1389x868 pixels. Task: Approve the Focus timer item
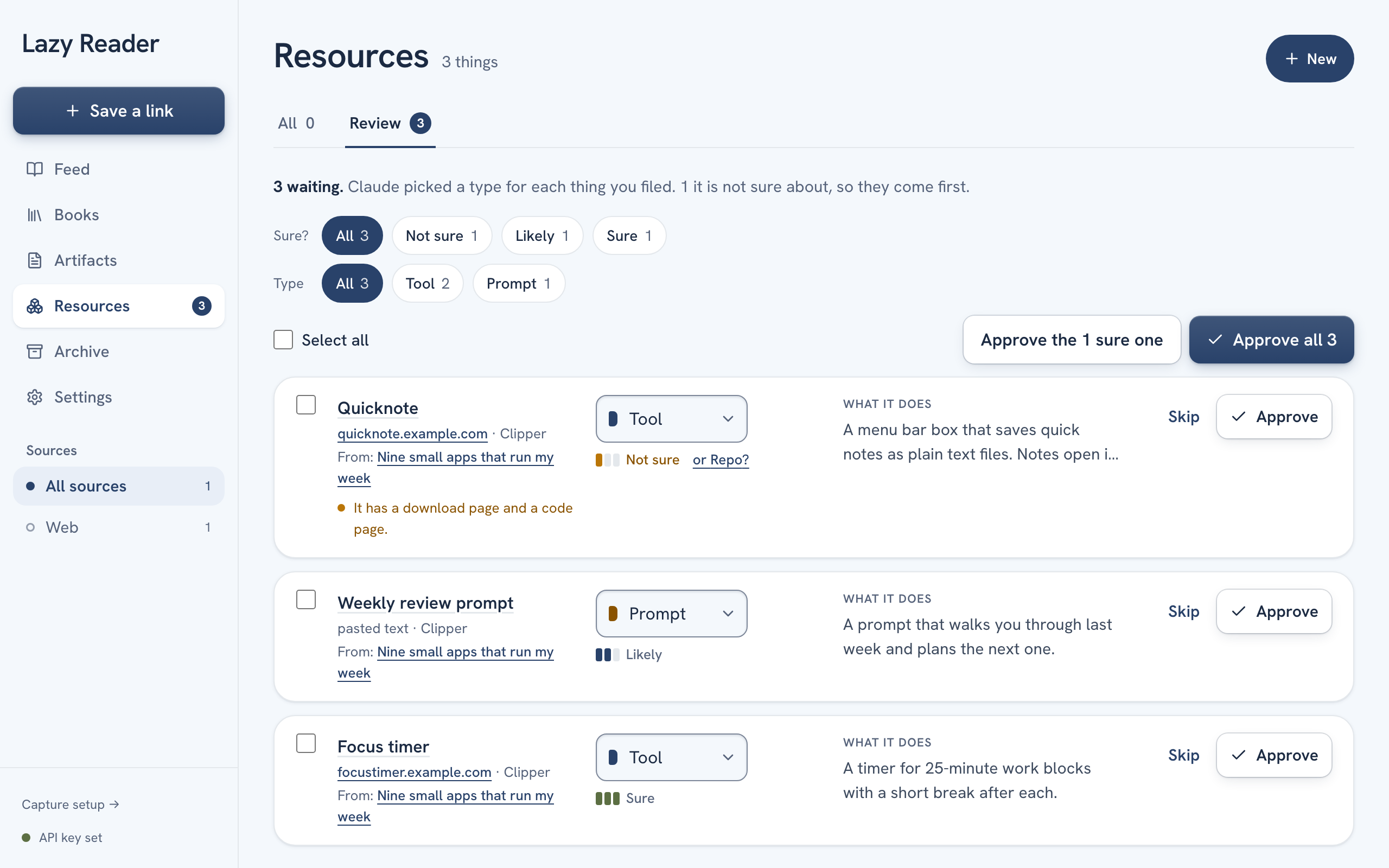[x=1273, y=756]
